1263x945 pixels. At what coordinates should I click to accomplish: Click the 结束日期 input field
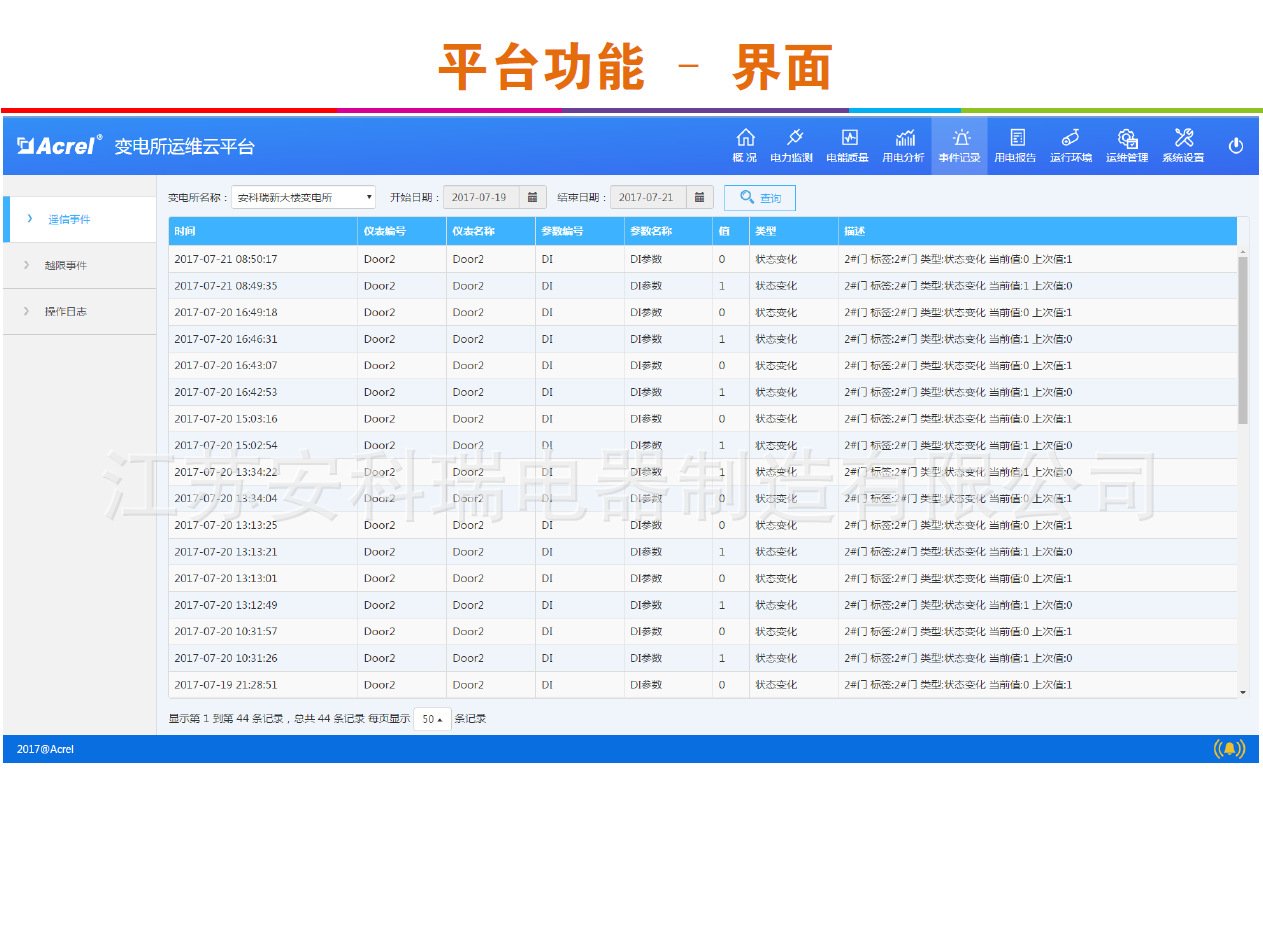click(x=649, y=197)
